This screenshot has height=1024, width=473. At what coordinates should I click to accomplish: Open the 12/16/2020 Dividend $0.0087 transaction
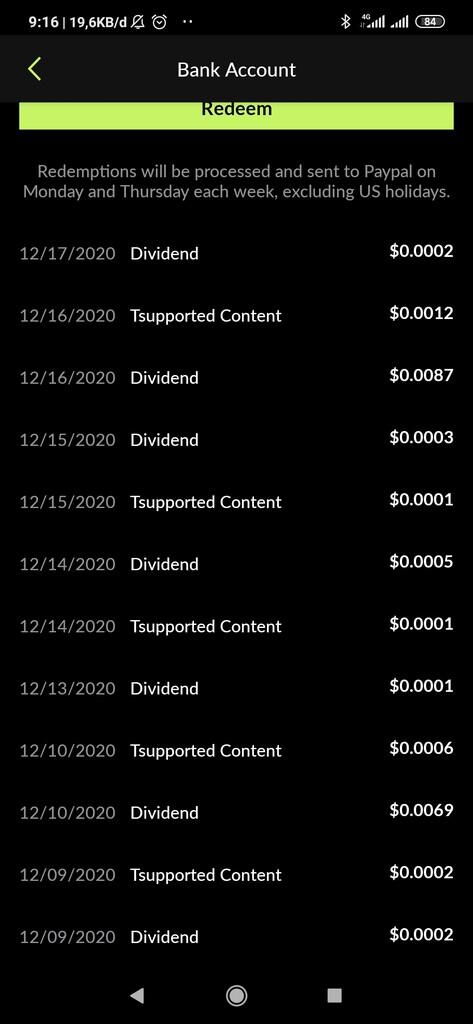(236, 377)
